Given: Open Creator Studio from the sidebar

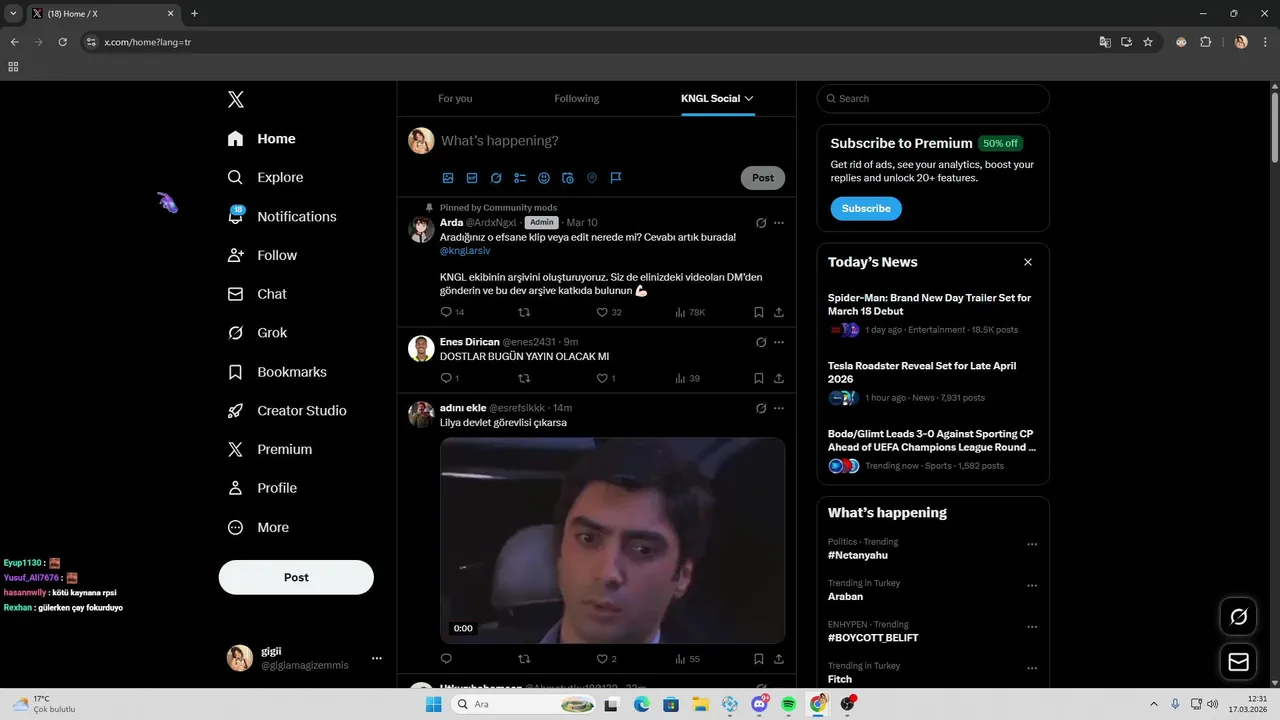Looking at the screenshot, I should [x=287, y=411].
